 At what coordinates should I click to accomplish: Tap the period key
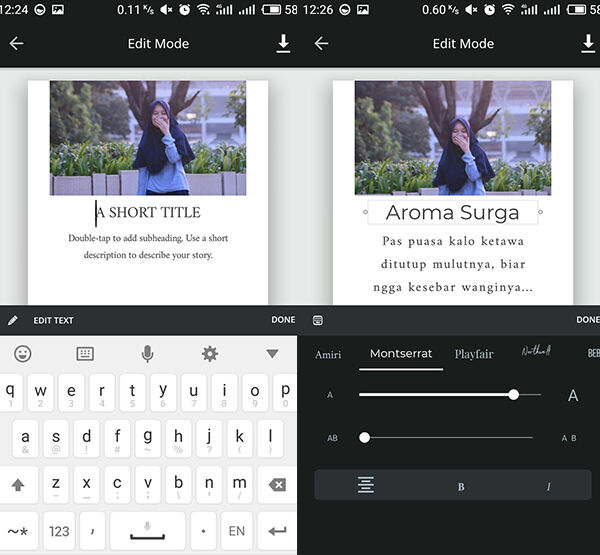pos(203,531)
